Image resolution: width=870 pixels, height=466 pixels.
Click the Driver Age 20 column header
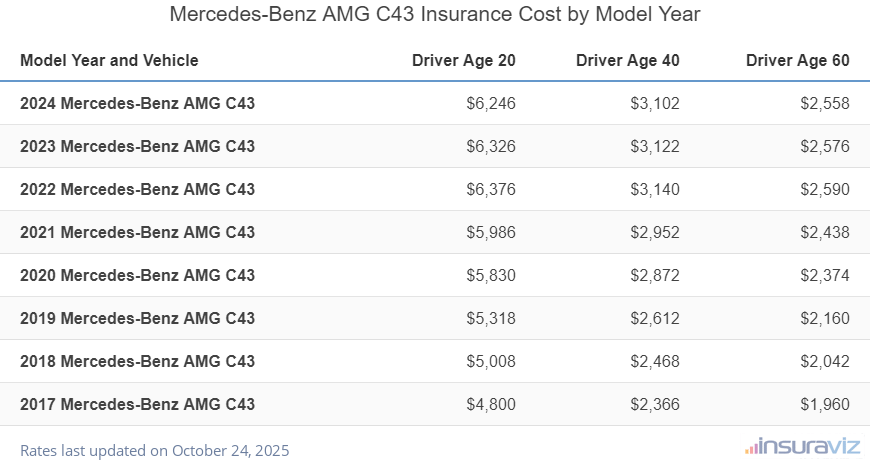[x=464, y=60]
